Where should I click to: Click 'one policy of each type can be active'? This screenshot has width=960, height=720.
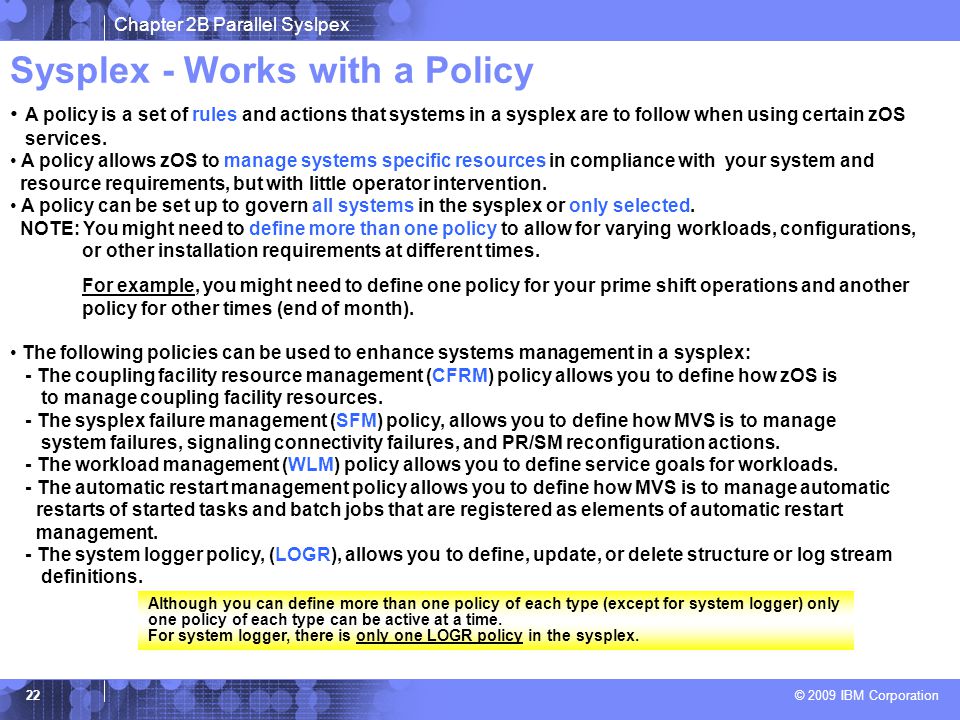pyautogui.click(x=325, y=620)
